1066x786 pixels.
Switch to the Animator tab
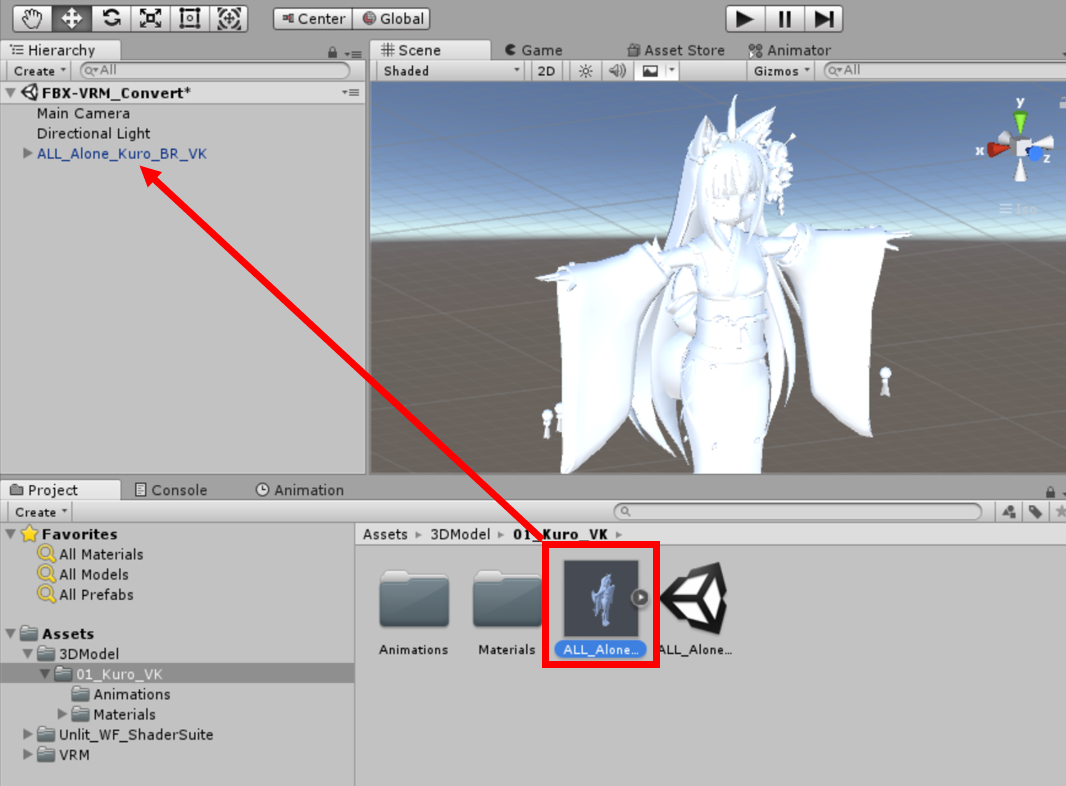click(789, 50)
